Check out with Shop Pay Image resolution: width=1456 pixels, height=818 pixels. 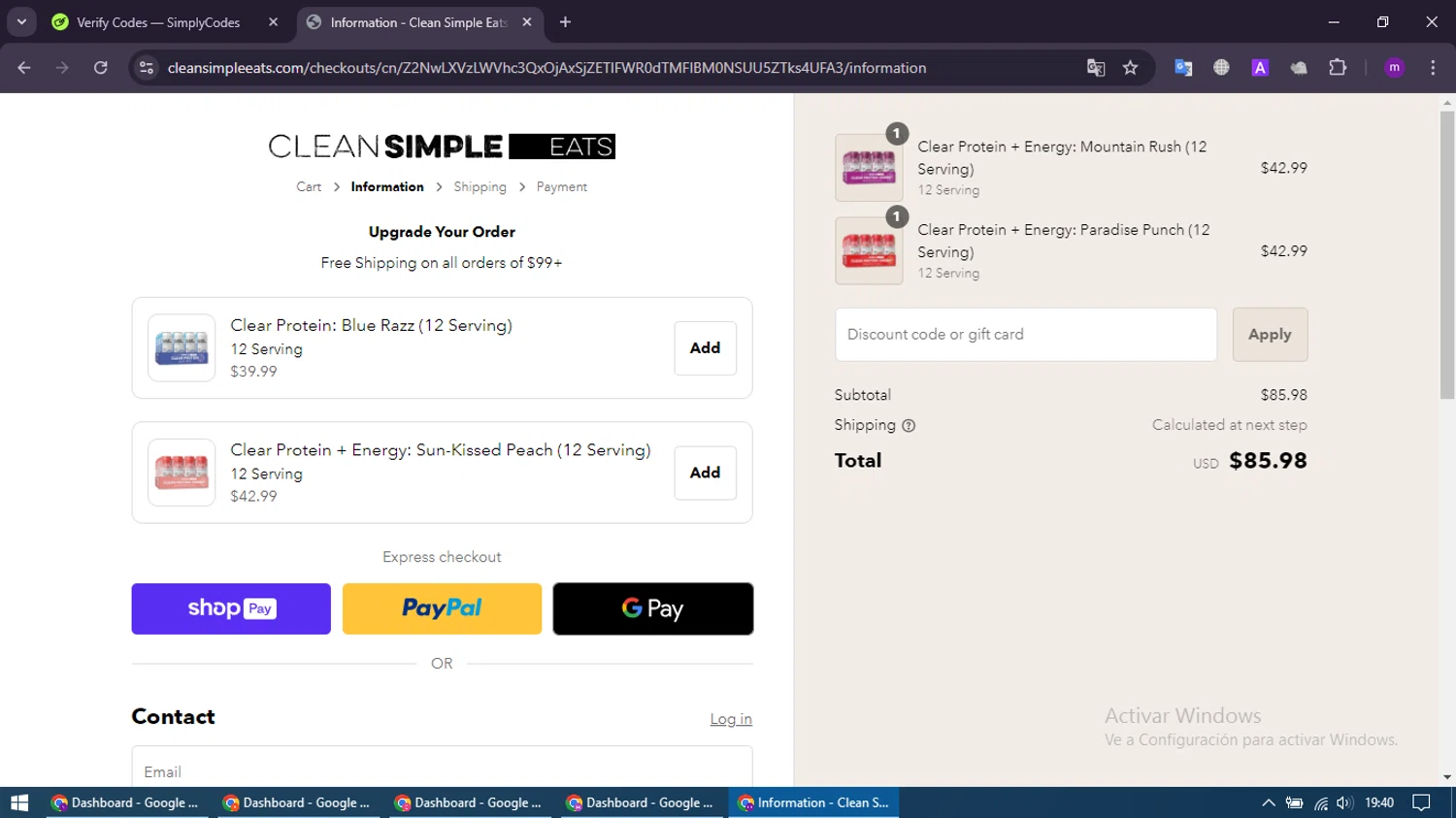pos(231,608)
